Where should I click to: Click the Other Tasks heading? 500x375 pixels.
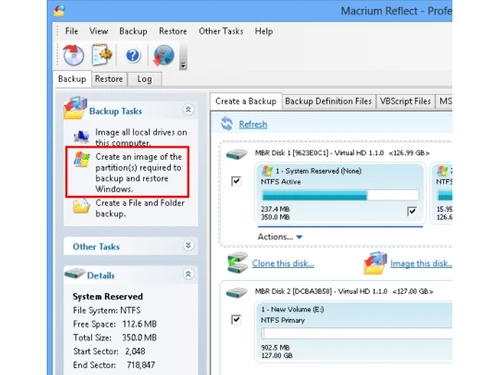[96, 247]
